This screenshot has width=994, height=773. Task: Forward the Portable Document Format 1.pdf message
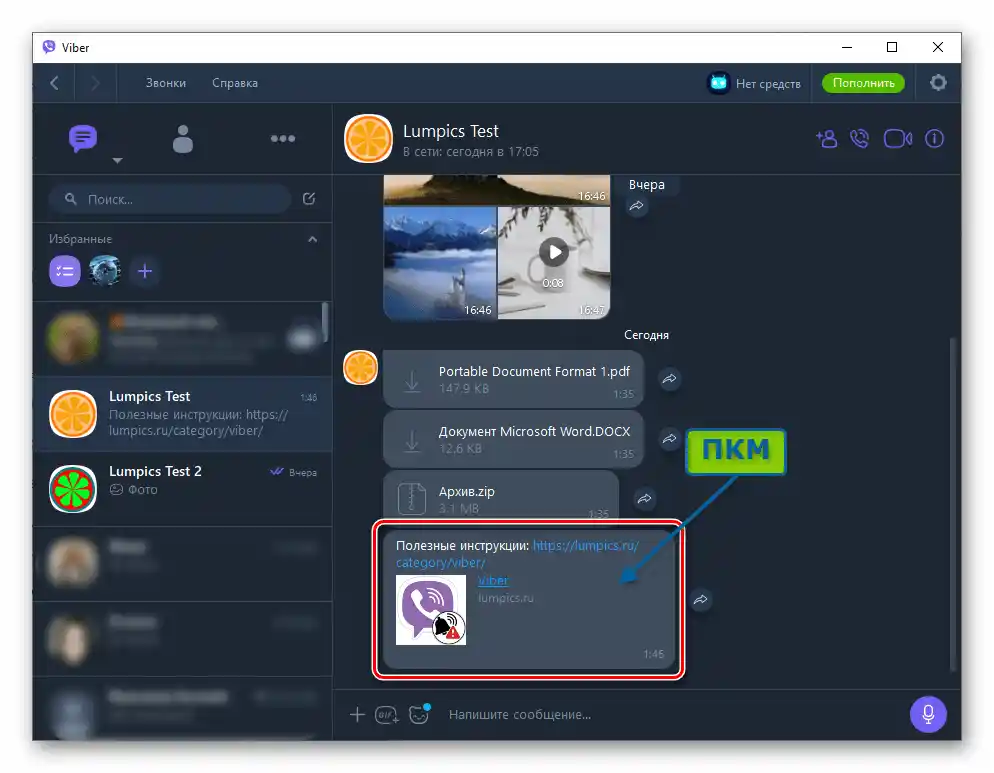(x=670, y=379)
